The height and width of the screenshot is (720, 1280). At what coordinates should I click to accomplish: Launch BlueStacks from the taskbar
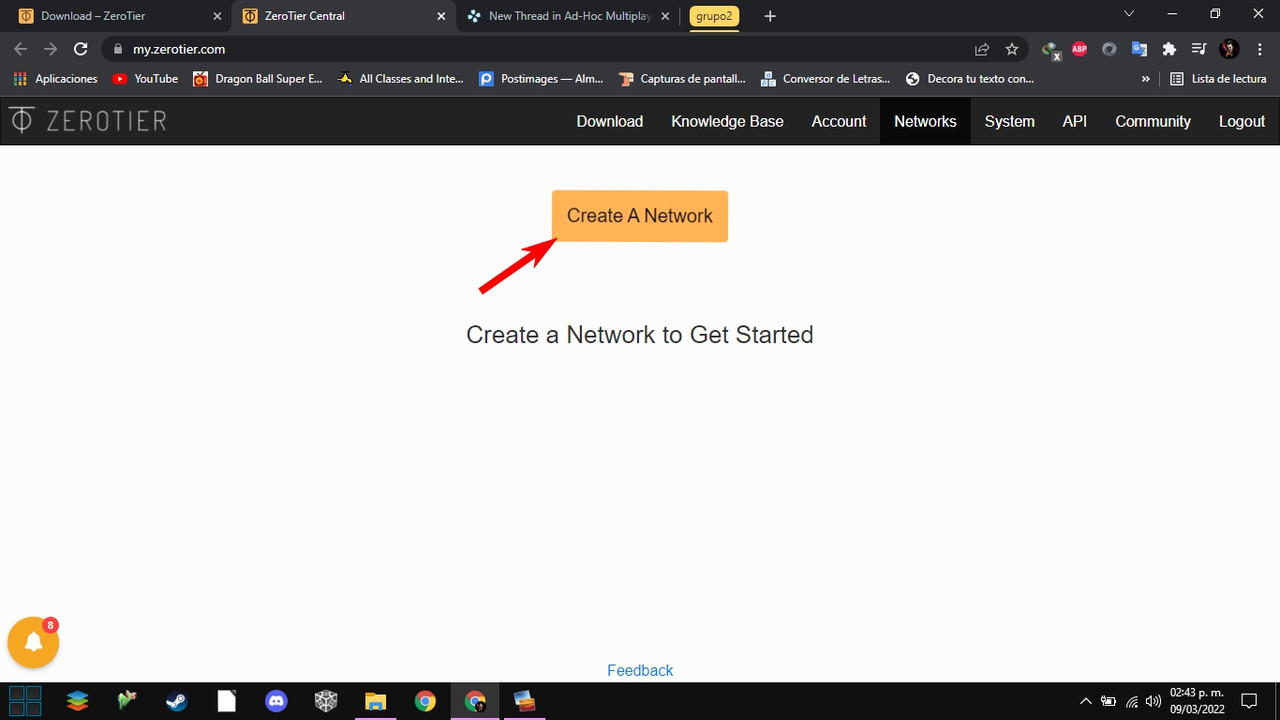pos(77,701)
